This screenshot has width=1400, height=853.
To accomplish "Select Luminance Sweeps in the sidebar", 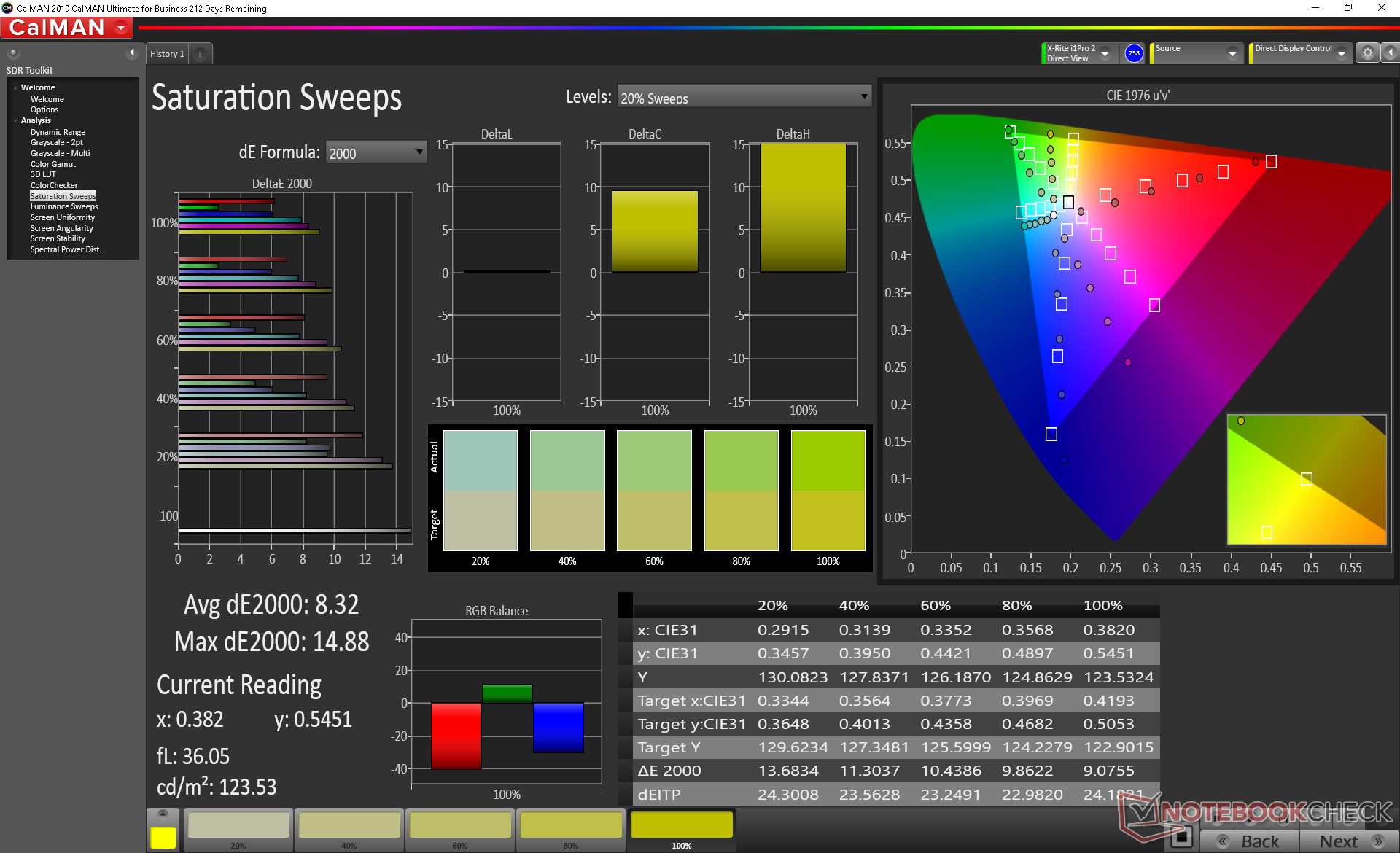I will 64,206.
